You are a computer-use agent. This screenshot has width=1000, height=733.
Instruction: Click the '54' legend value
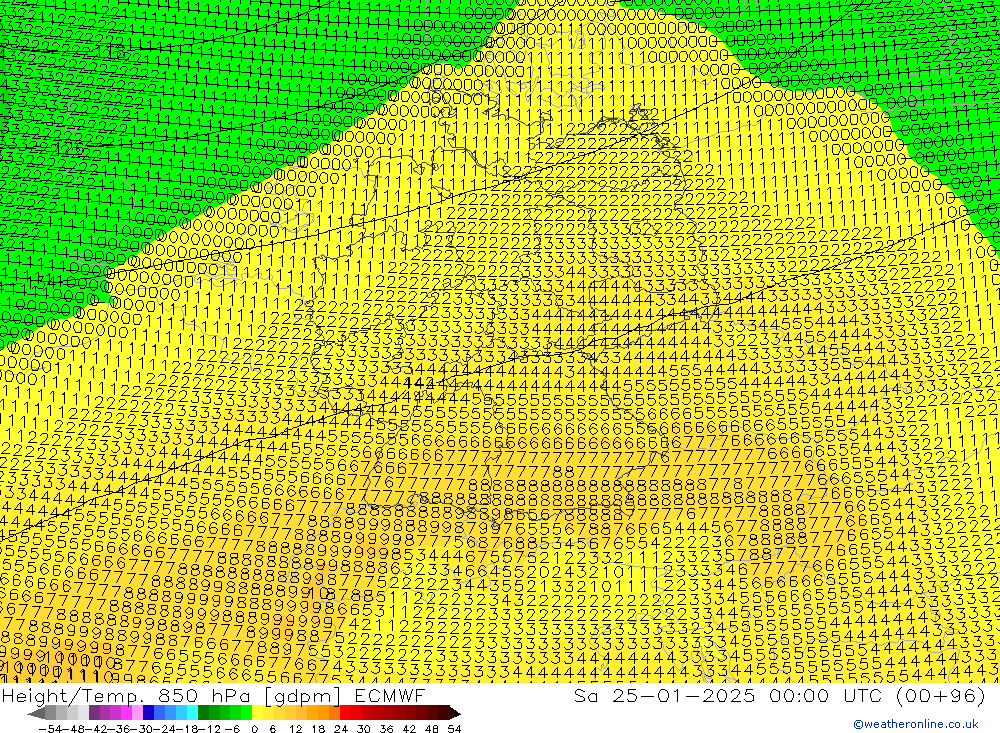pyautogui.click(x=454, y=729)
